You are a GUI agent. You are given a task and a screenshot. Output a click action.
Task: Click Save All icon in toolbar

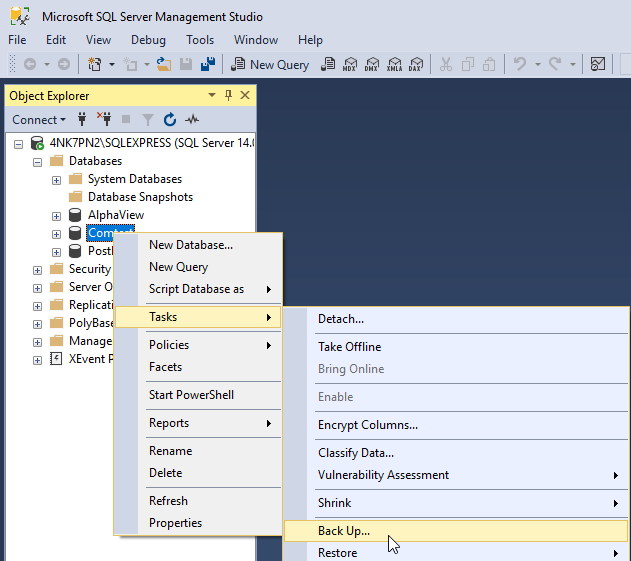click(208, 64)
